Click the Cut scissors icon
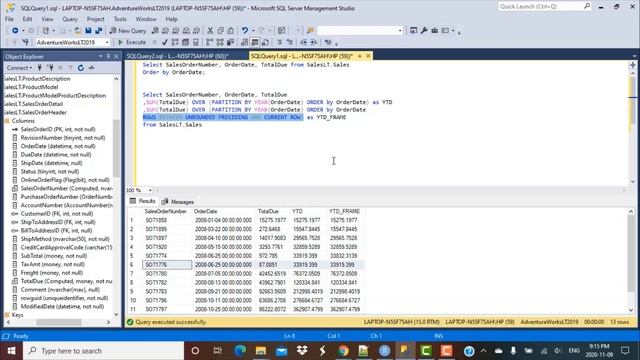 click(x=210, y=31)
